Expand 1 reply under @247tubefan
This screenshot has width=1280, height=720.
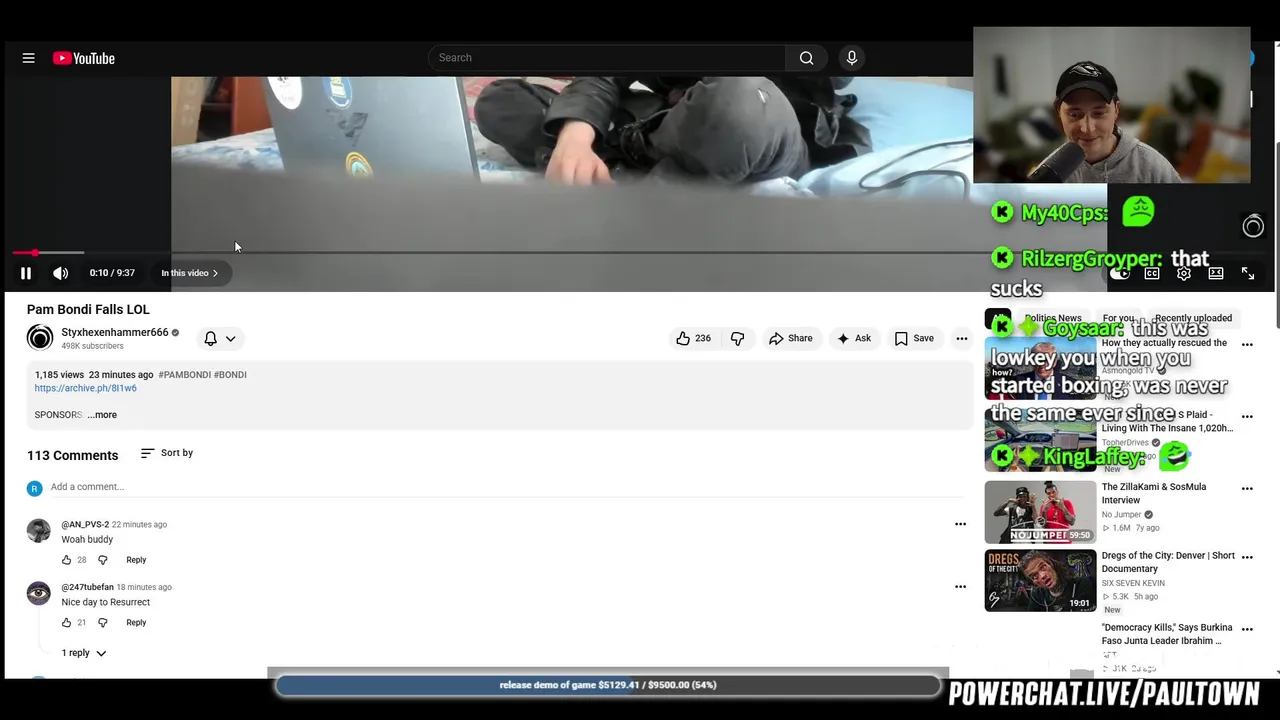pyautogui.click(x=84, y=653)
